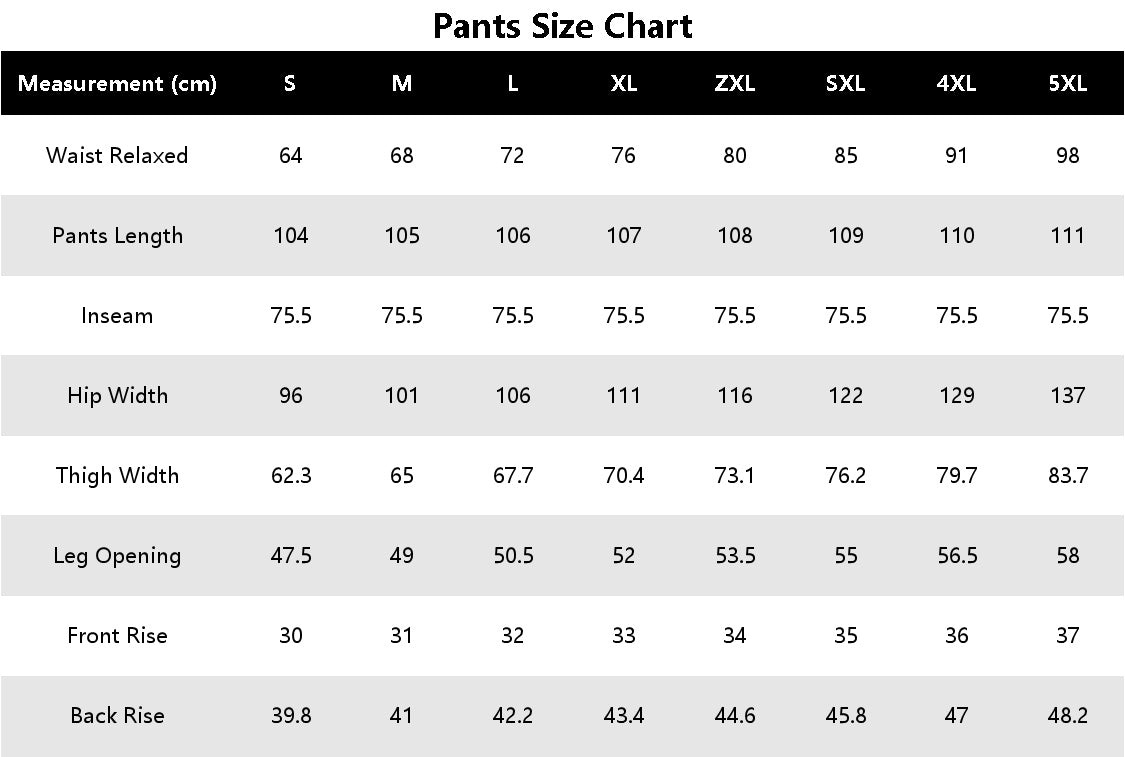The image size is (1125, 757).
Task: Click the XL column header
Action: point(624,84)
